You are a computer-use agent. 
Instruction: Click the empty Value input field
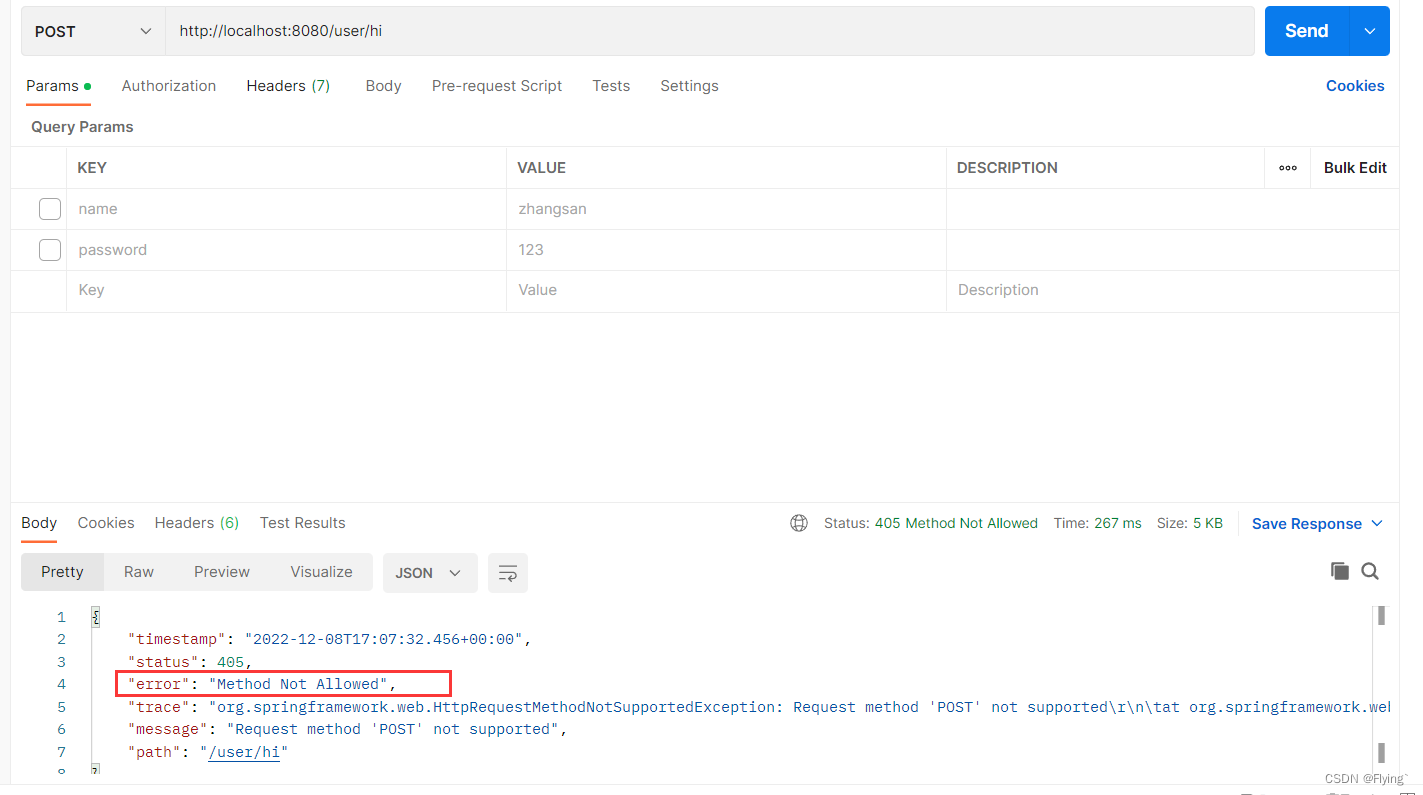(726, 290)
